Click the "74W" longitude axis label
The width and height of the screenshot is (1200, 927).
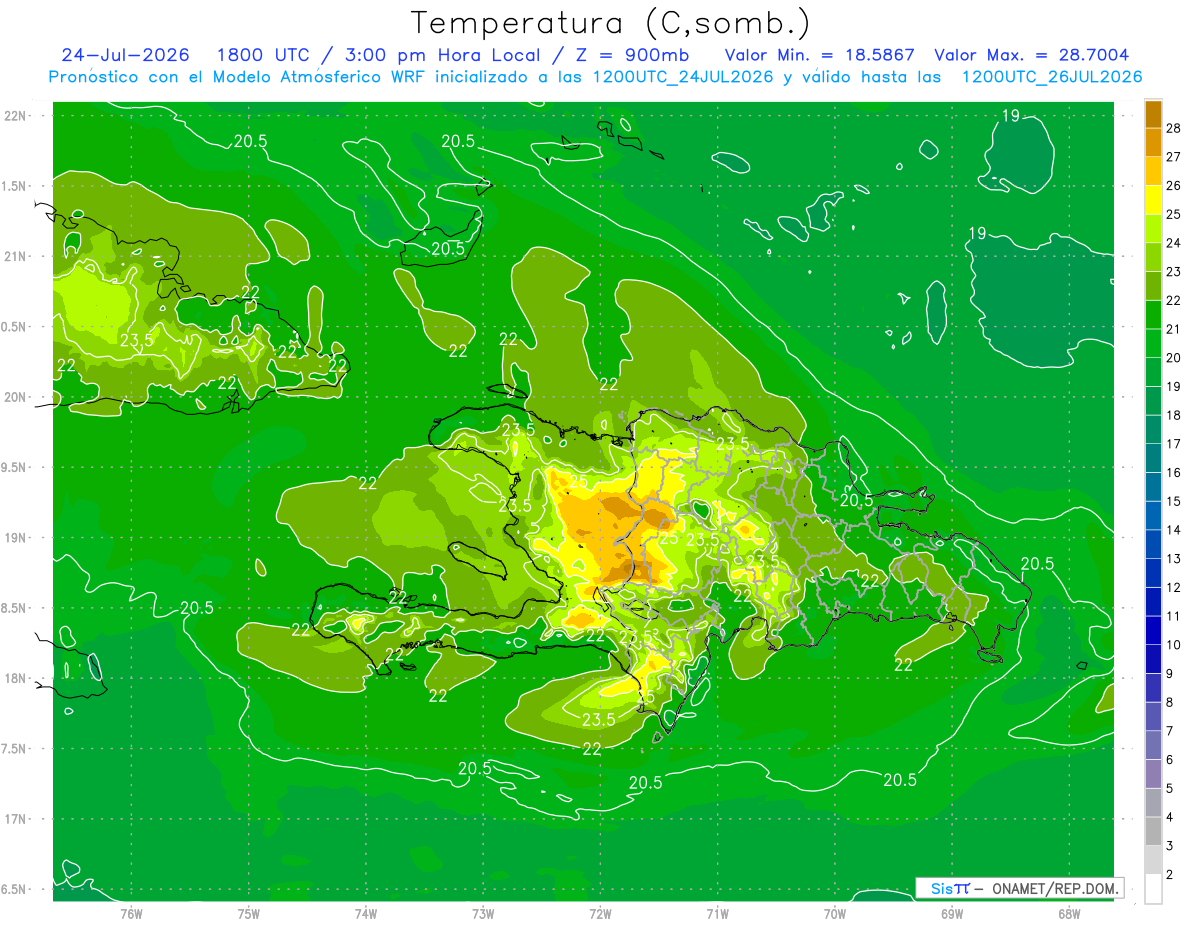(x=366, y=914)
